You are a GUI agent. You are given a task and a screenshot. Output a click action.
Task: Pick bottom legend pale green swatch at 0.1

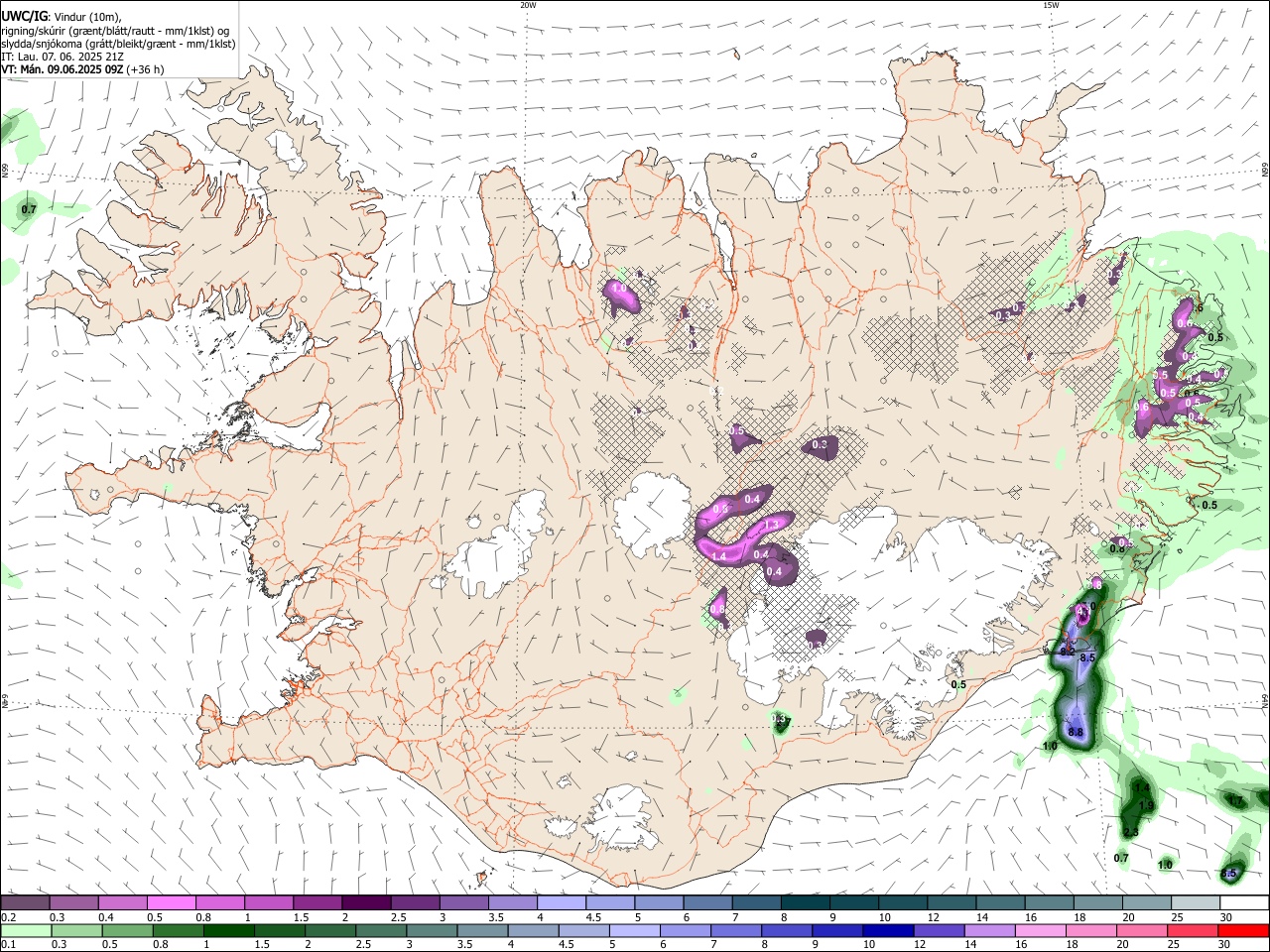tap(26, 930)
